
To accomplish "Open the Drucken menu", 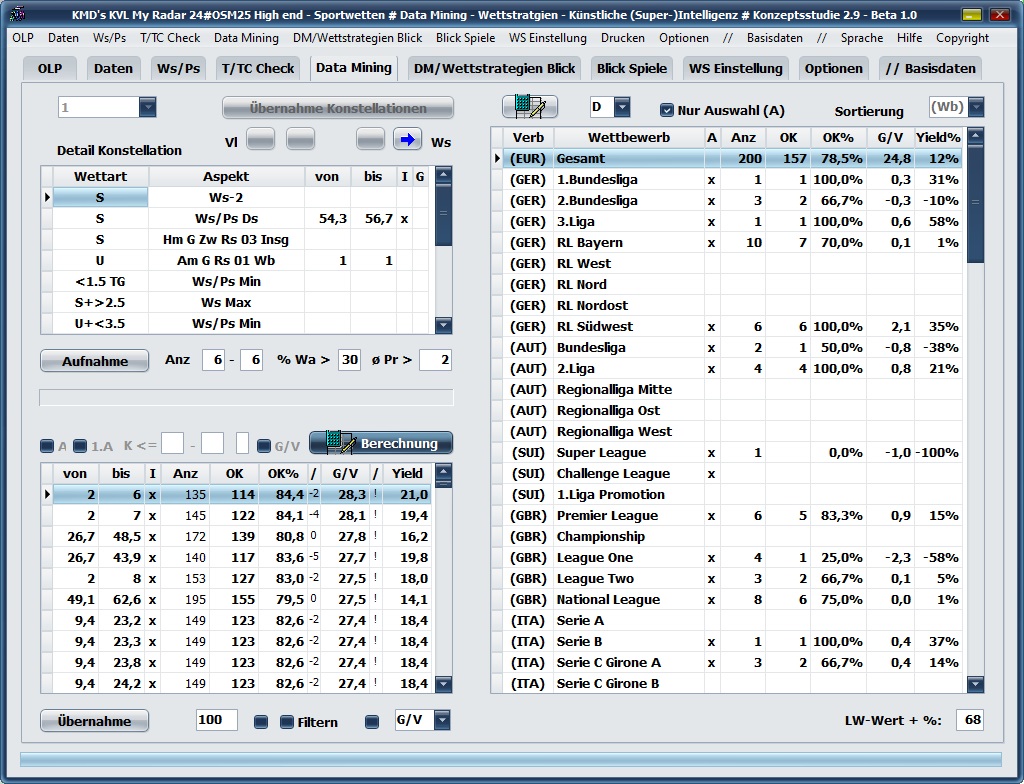I will (622, 38).
